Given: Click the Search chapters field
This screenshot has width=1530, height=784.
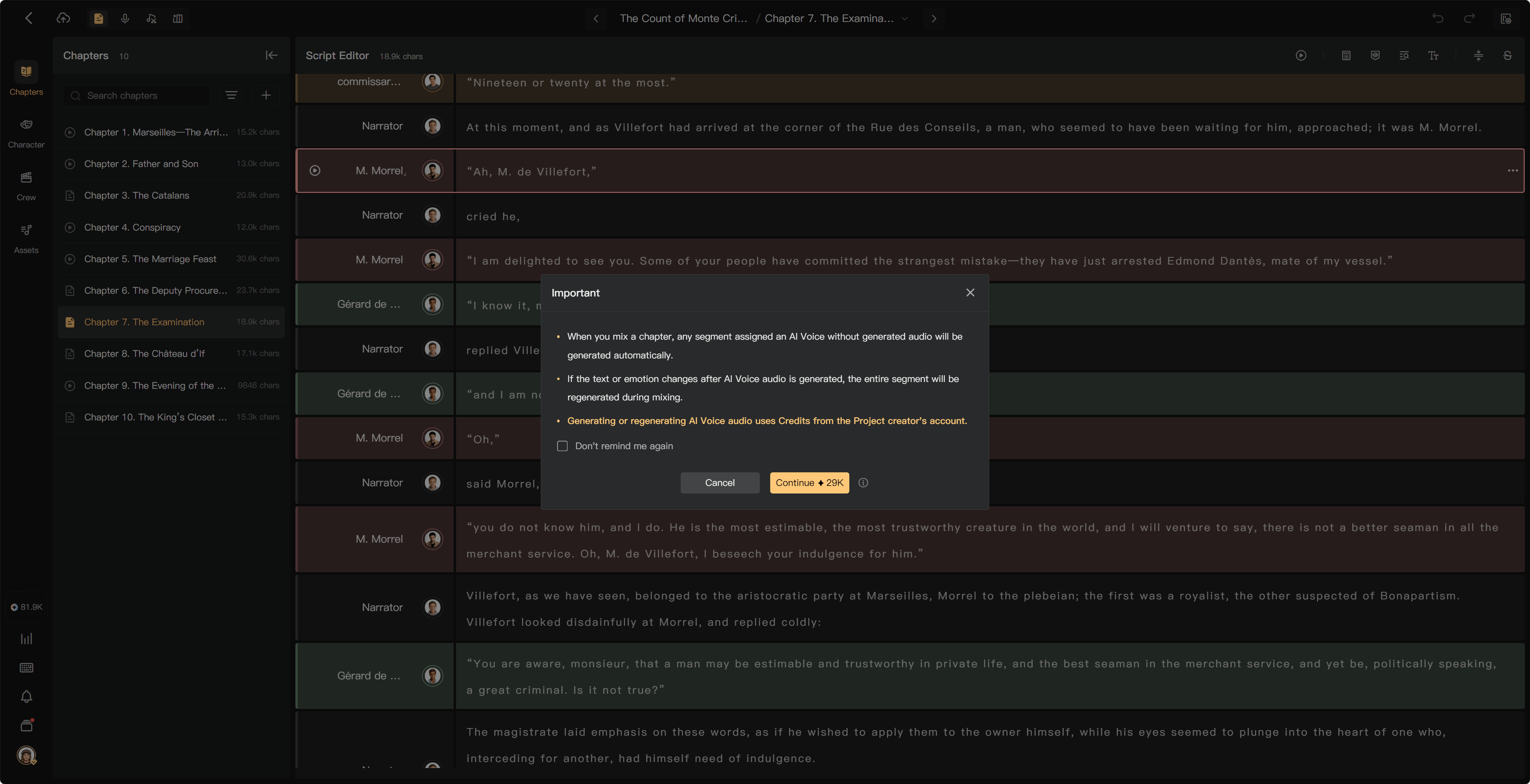Looking at the screenshot, I should point(137,95).
